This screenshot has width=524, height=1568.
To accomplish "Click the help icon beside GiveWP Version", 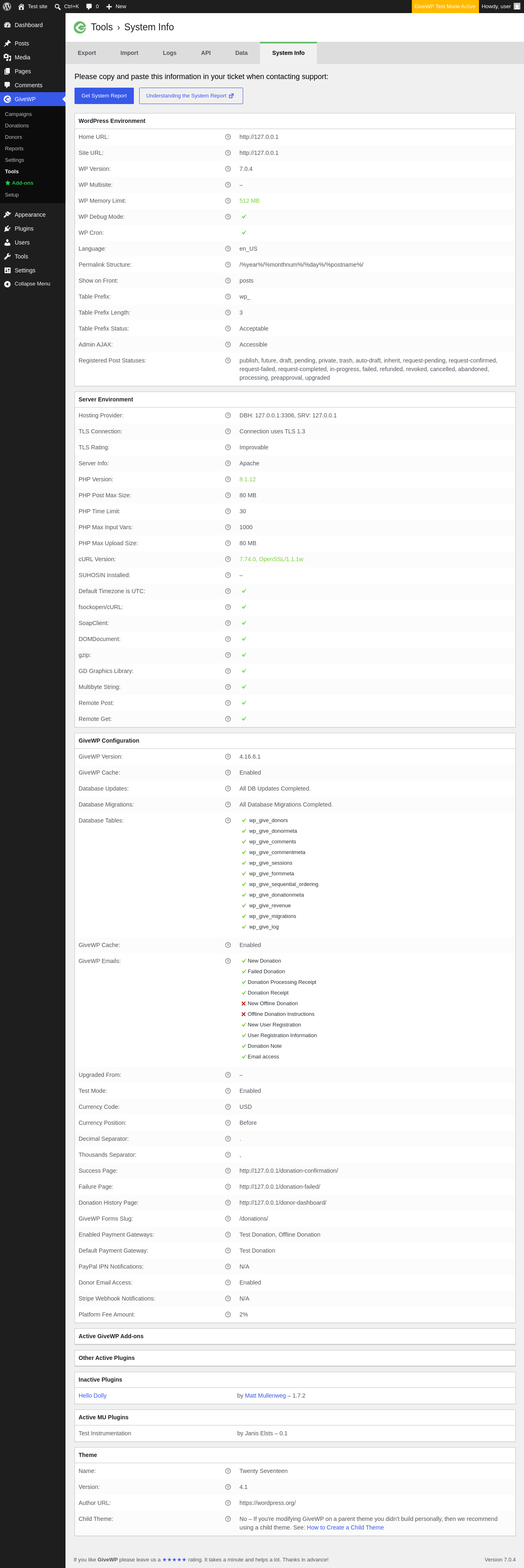I will (228, 757).
